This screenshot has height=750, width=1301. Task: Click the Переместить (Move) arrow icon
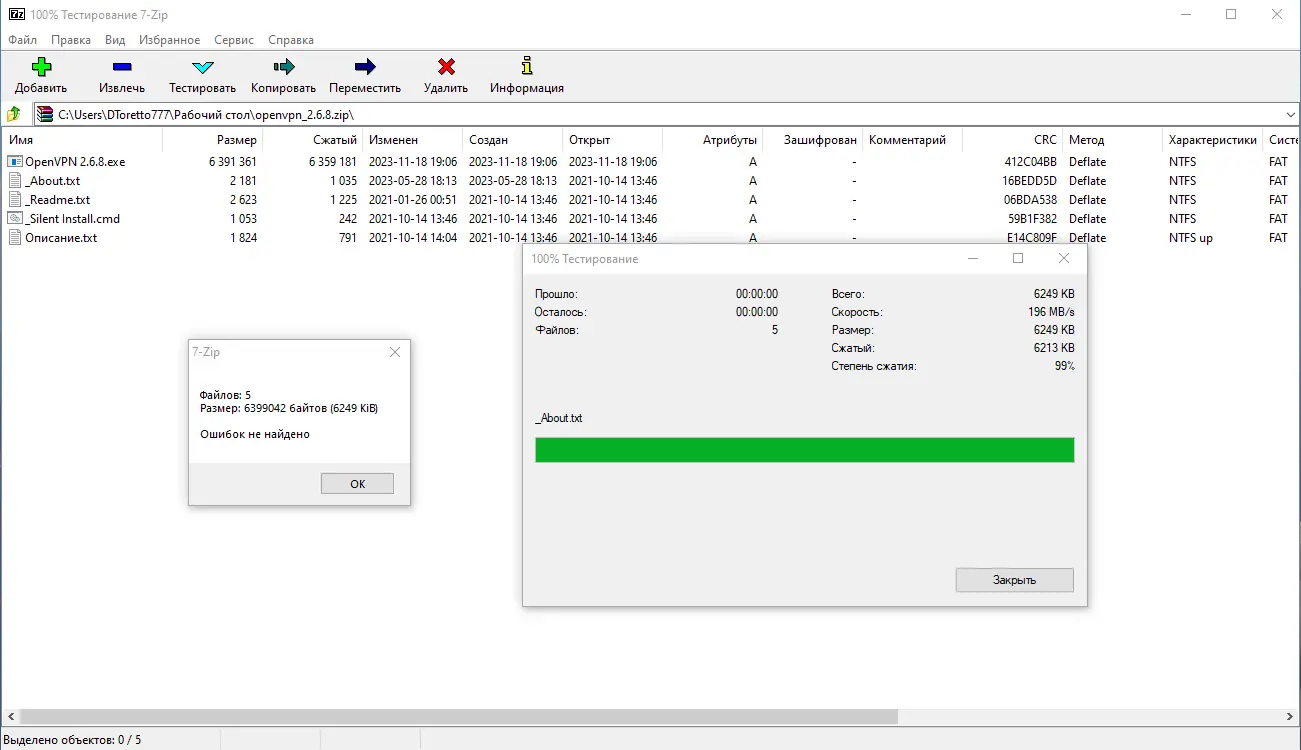[365, 67]
